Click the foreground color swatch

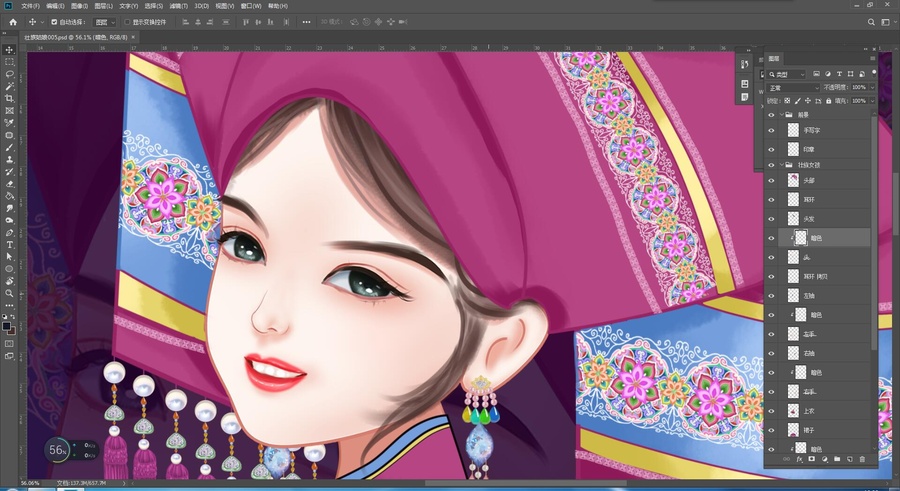[x=6, y=326]
